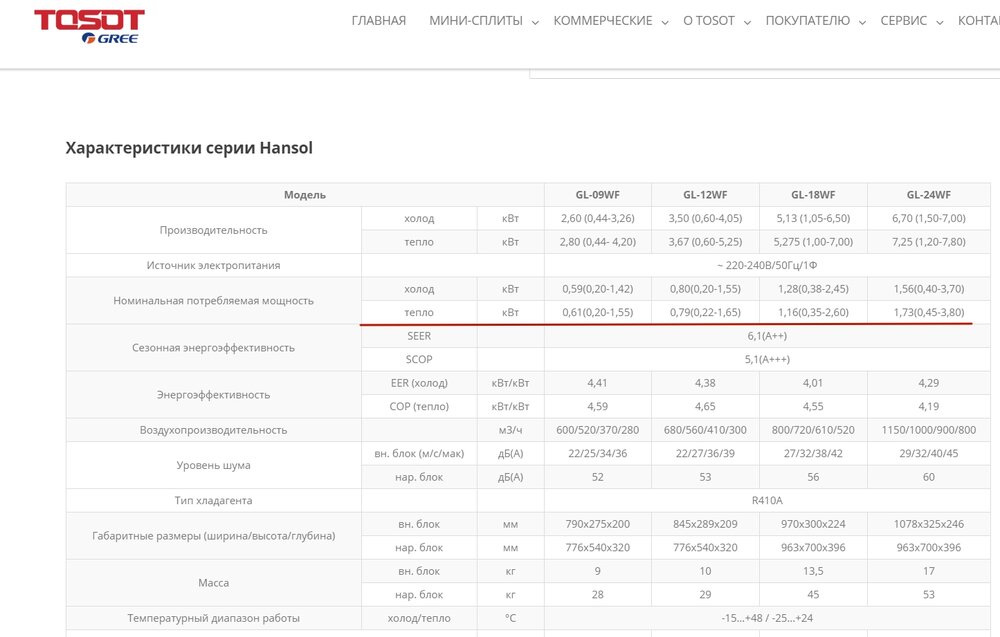The height and width of the screenshot is (637, 1000).
Task: Select the GL-12WF column header
Action: tap(705, 195)
